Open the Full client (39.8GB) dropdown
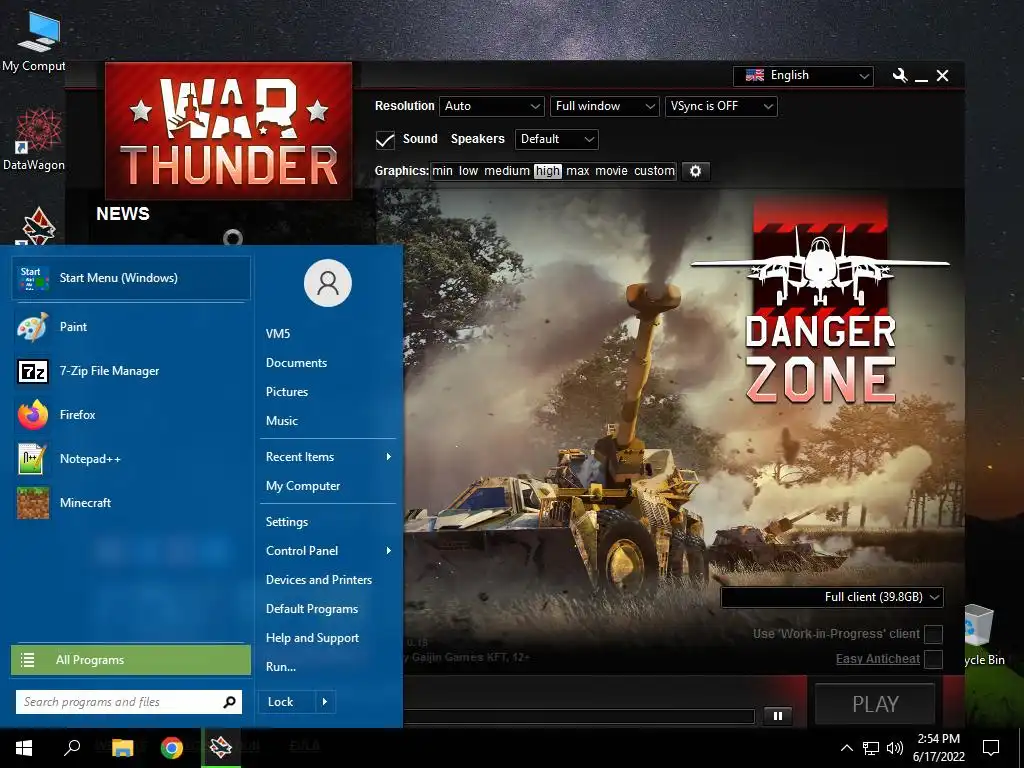The image size is (1024, 768). coord(832,597)
